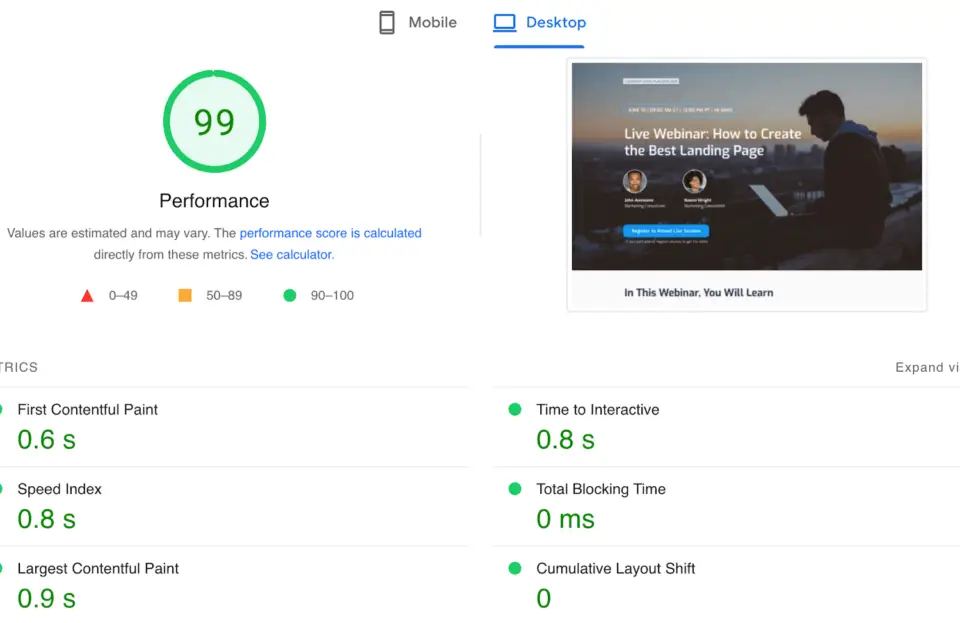This screenshot has width=960, height=623.
Task: Click the green dot beside Time to Interactive
Action: (x=515, y=409)
